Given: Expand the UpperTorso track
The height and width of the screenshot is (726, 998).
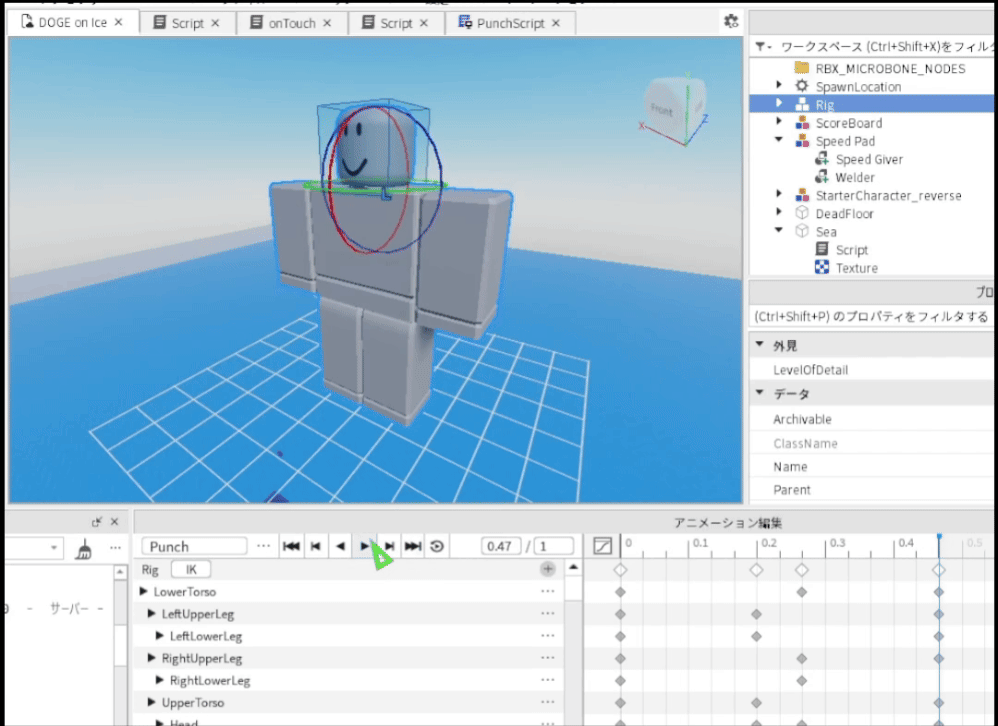Looking at the screenshot, I should pyautogui.click(x=151, y=702).
